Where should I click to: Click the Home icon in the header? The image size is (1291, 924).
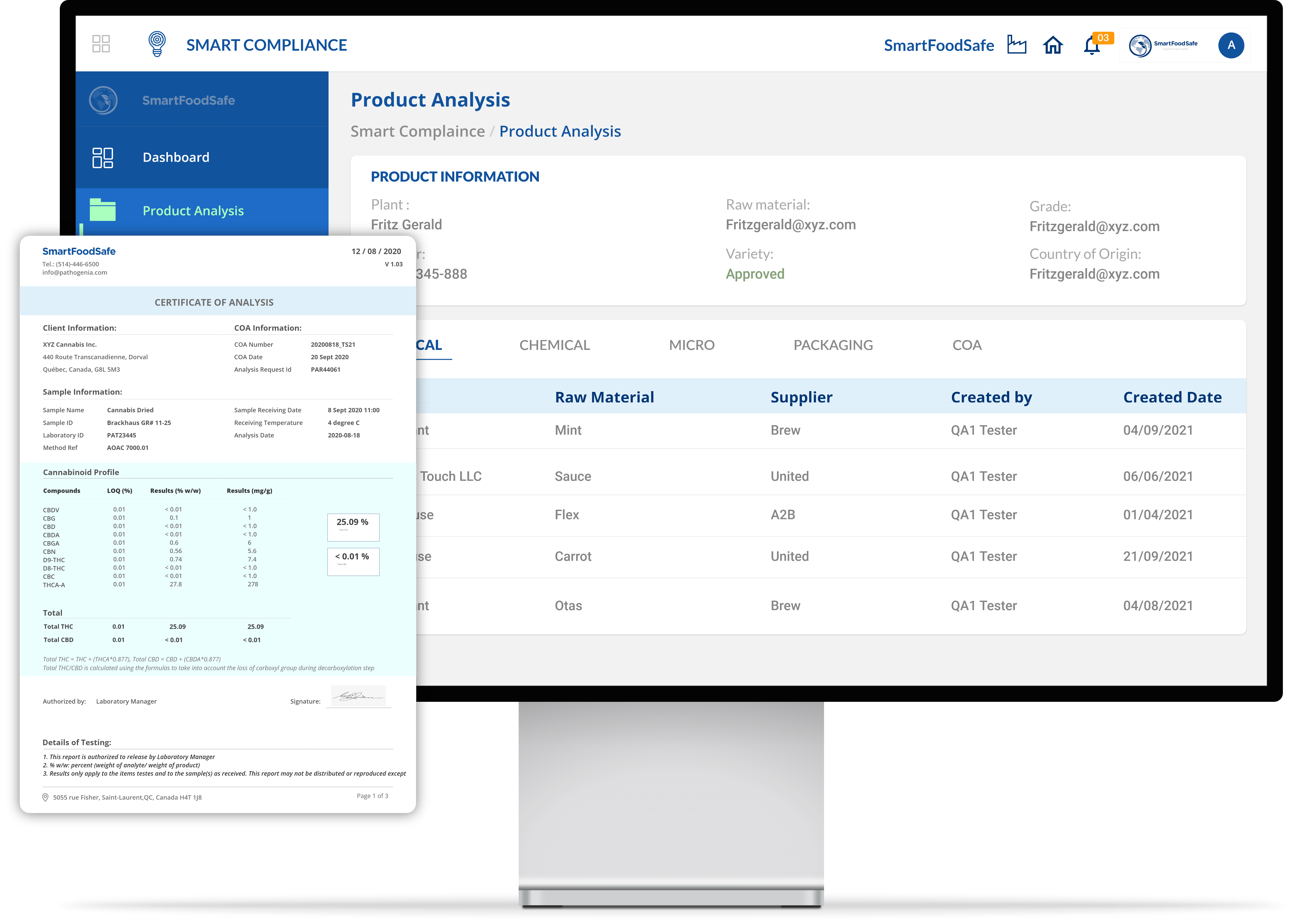coord(1053,45)
